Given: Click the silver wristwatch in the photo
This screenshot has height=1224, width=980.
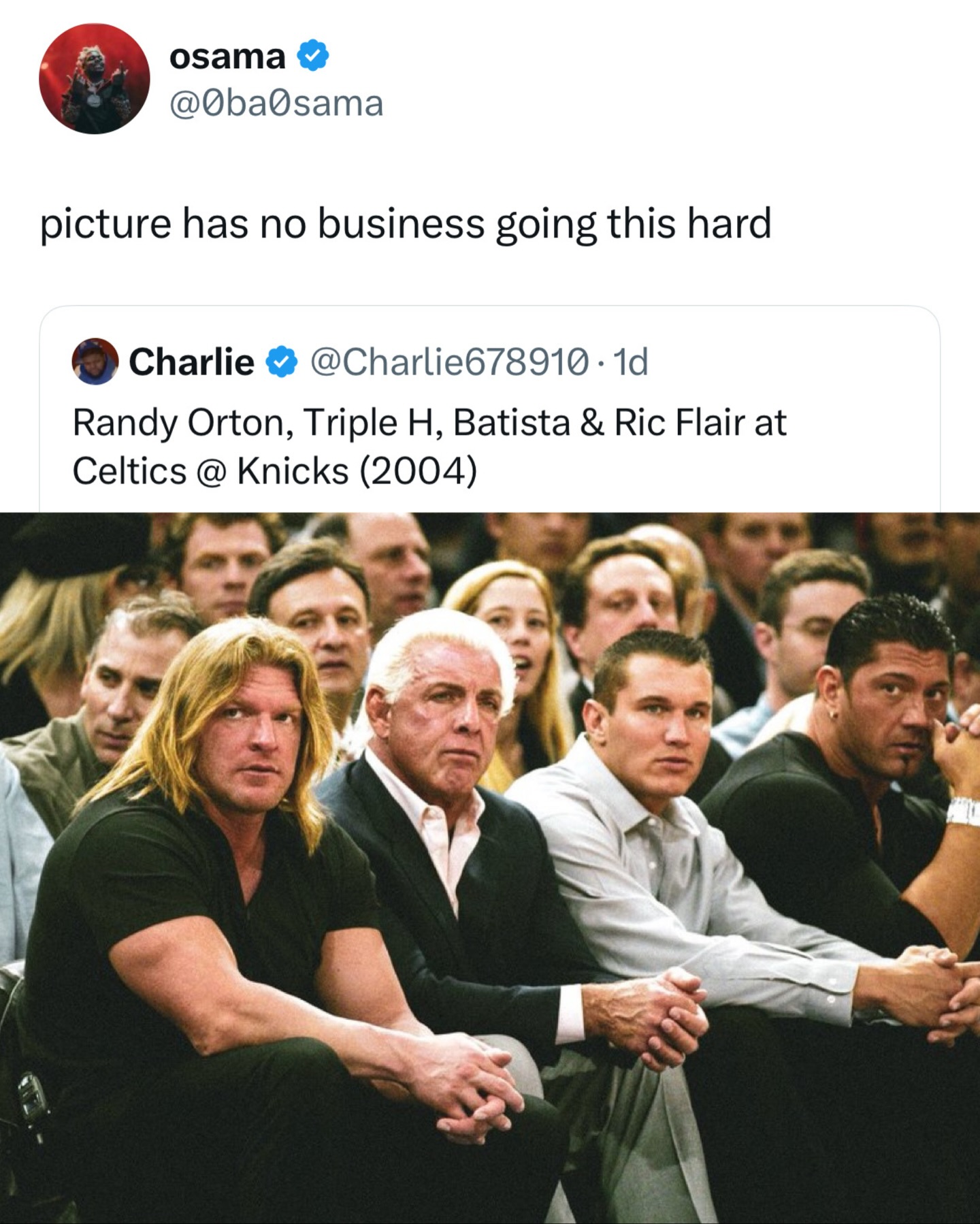Looking at the screenshot, I should tap(962, 811).
